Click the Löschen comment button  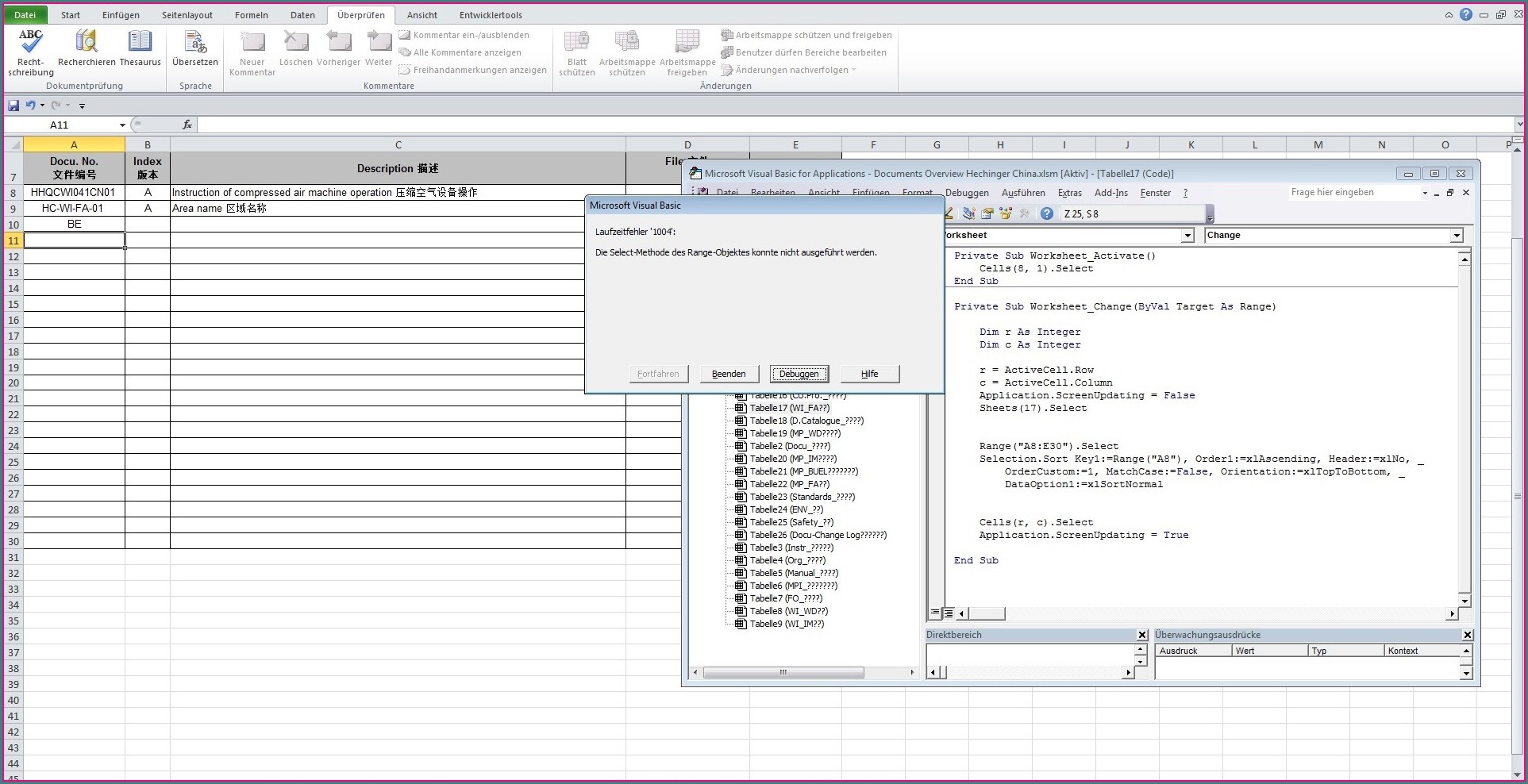coord(295,48)
